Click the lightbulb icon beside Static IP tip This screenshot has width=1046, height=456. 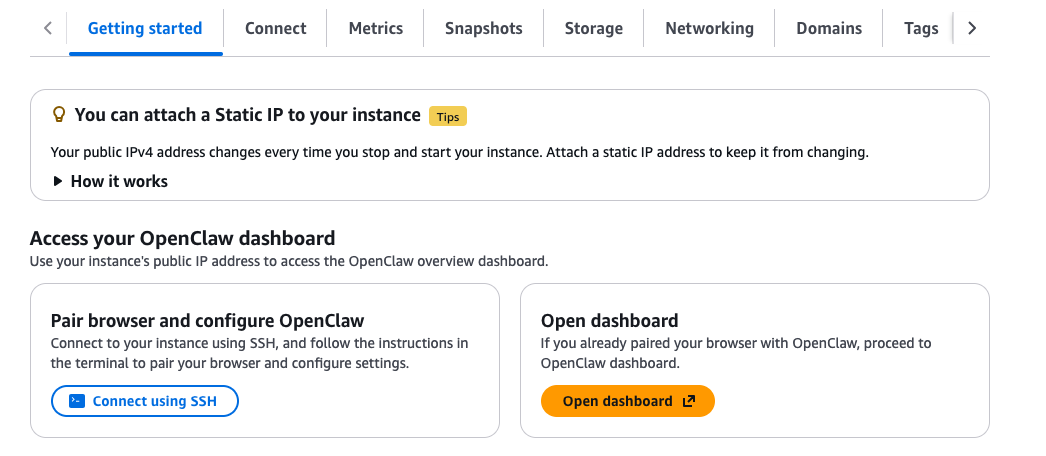point(59,115)
